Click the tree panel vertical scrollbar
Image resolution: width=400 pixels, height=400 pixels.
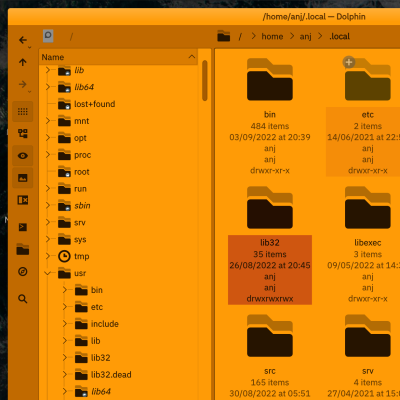(205, 80)
